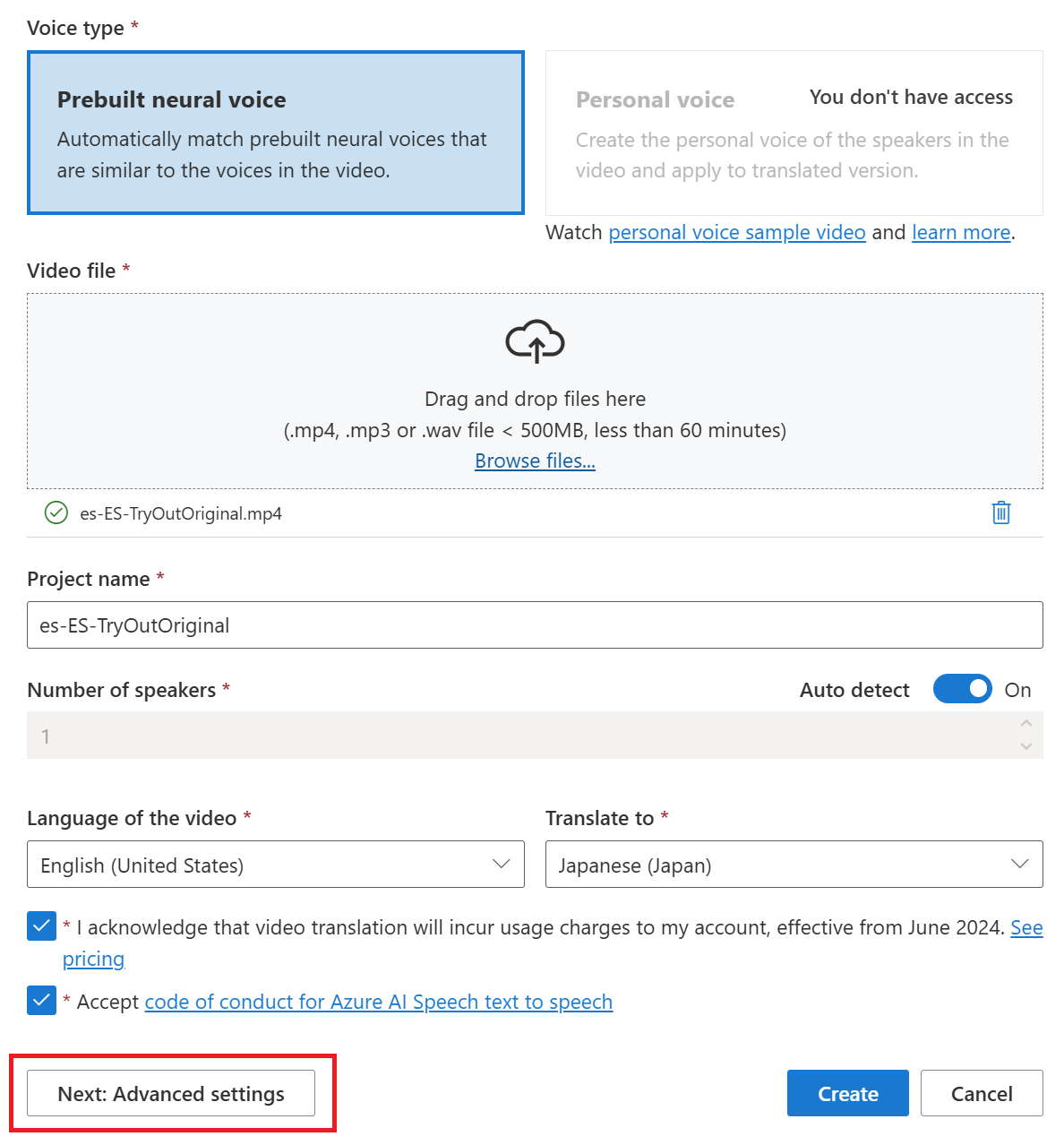Select the Prebuilt neural voice option
Screen dimensions: 1064x1145
tap(275, 133)
